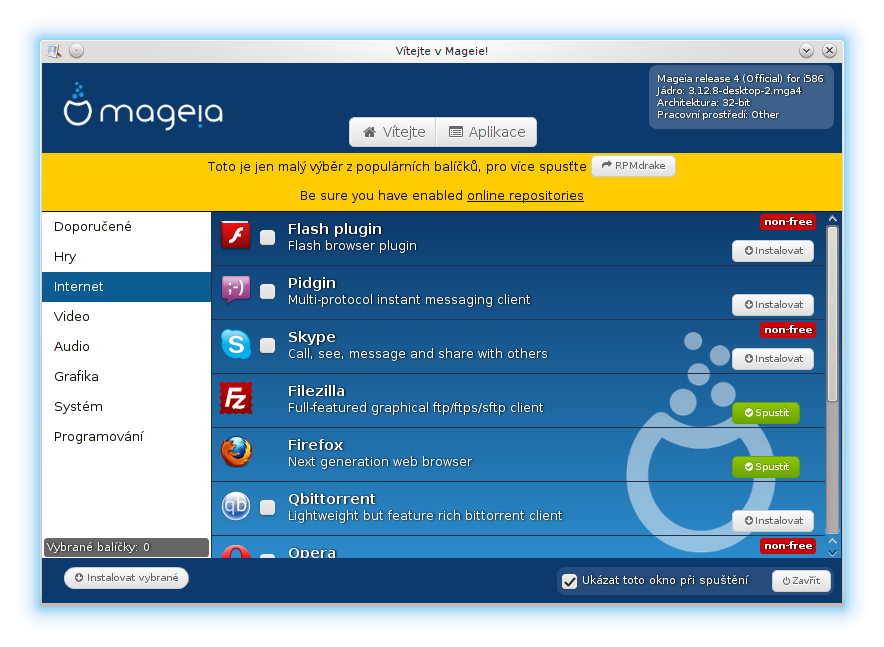884x647 pixels.
Task: Select the Internet category
Action: point(126,287)
